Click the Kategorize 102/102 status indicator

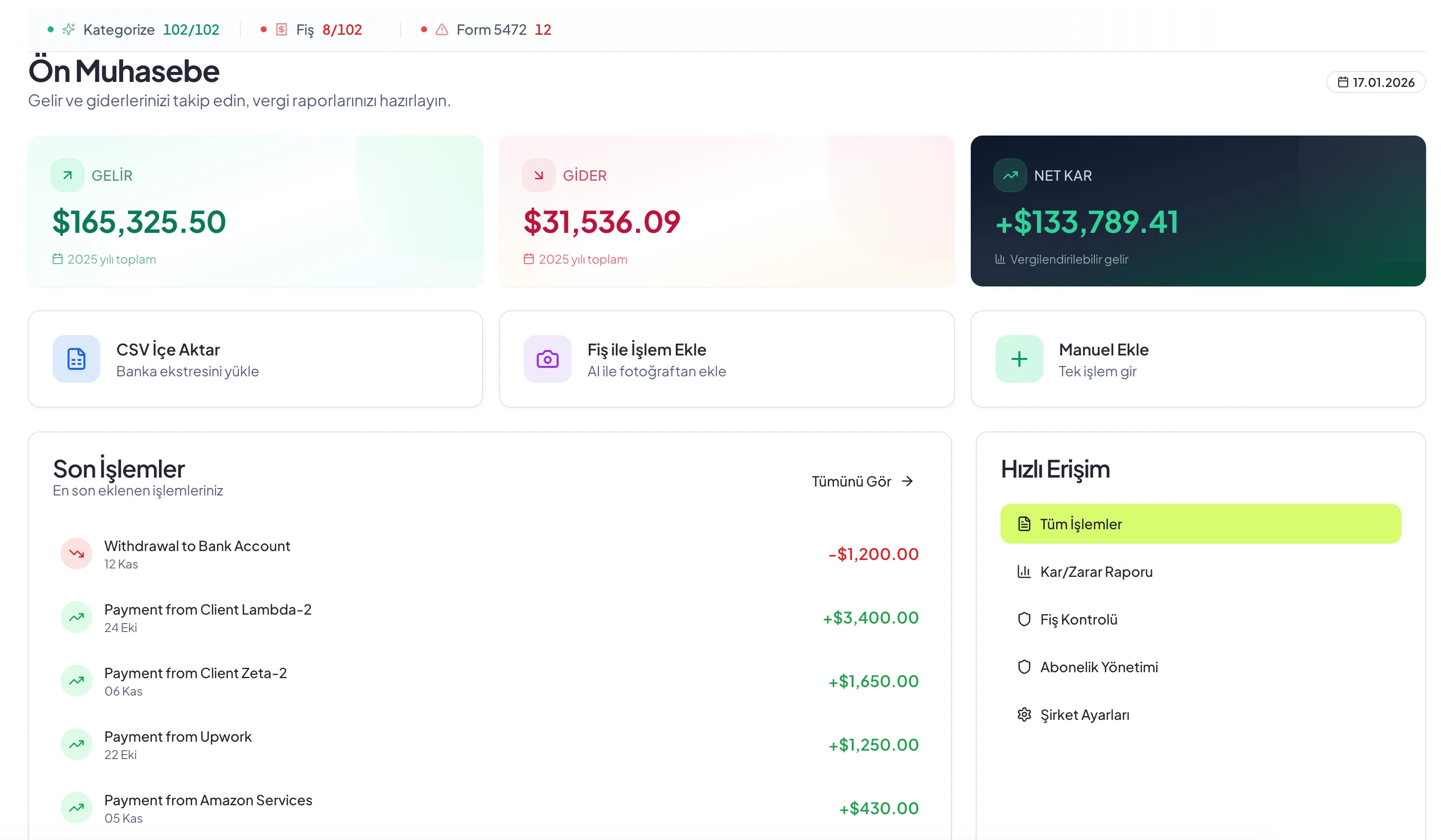[151, 29]
